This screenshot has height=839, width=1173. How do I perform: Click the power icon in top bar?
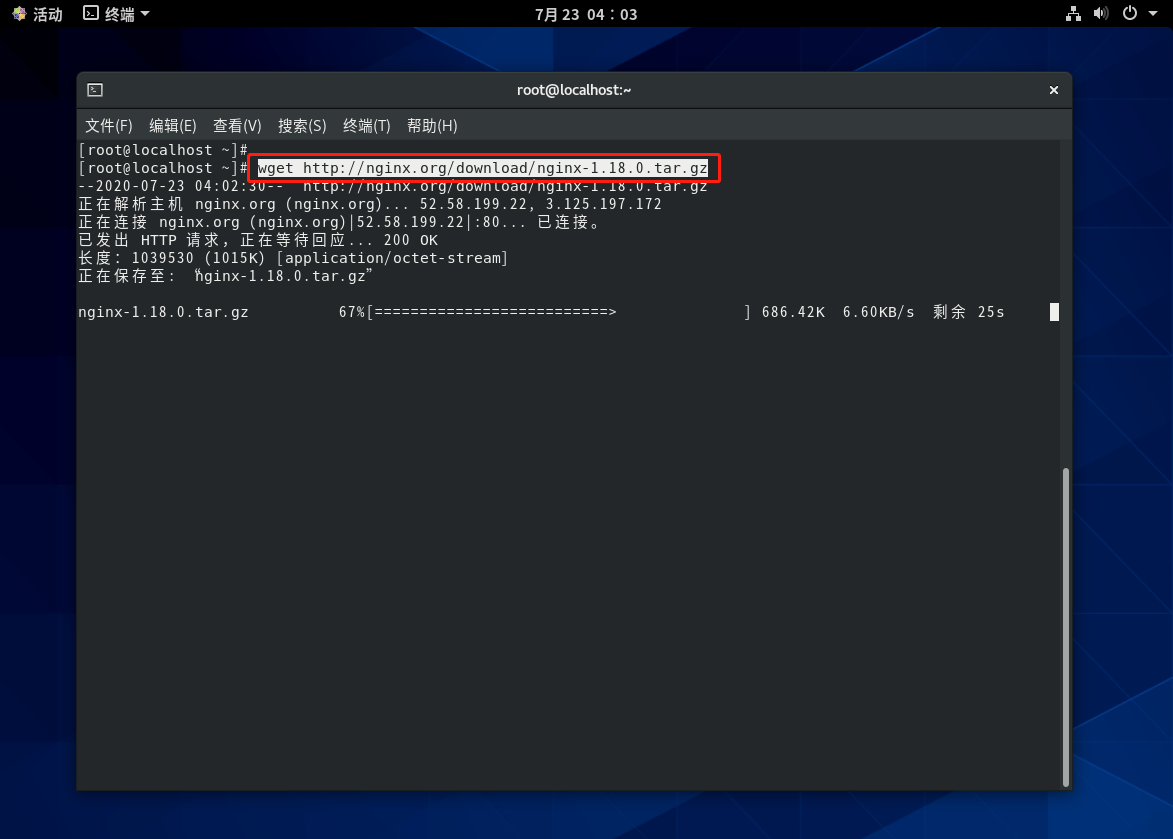pos(1129,14)
